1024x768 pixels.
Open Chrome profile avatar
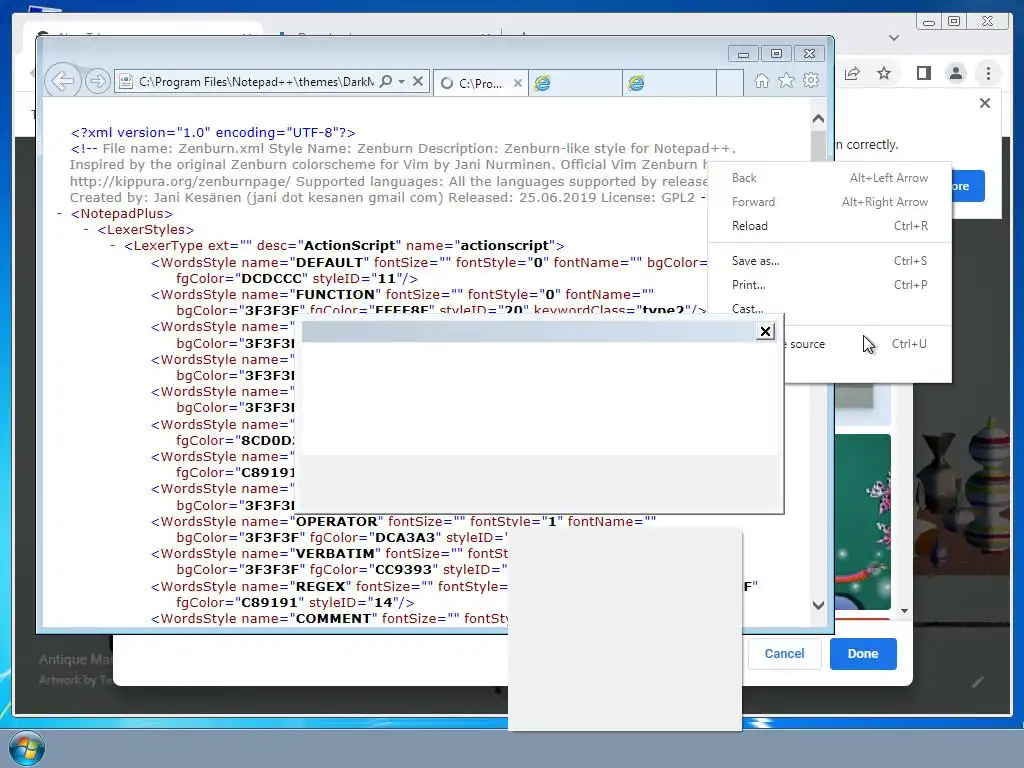coord(955,73)
